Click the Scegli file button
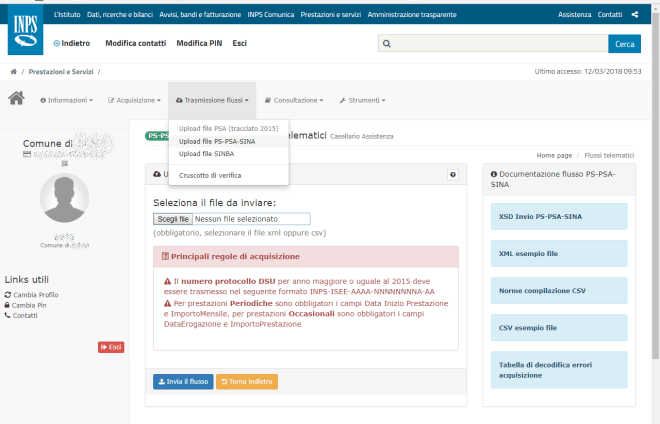 [x=172, y=218]
